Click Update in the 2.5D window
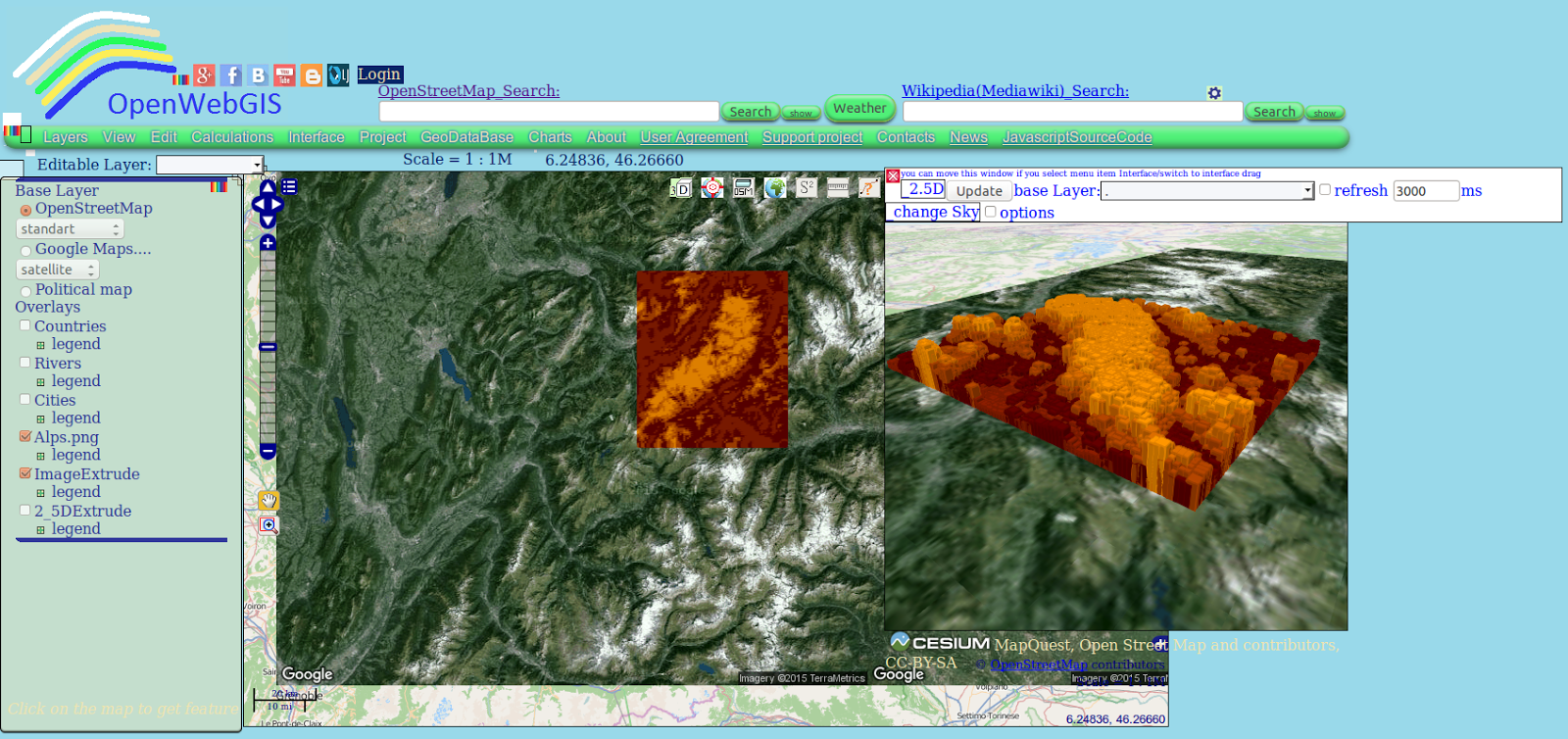Screen dimensions: 1568x739 [979, 191]
